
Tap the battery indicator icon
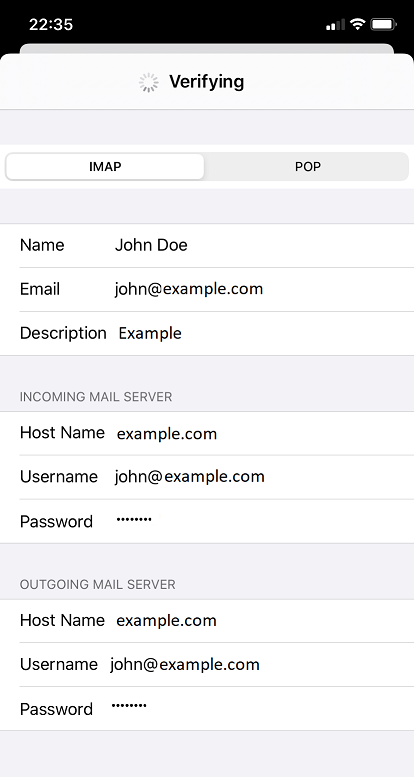pyautogui.click(x=383, y=24)
